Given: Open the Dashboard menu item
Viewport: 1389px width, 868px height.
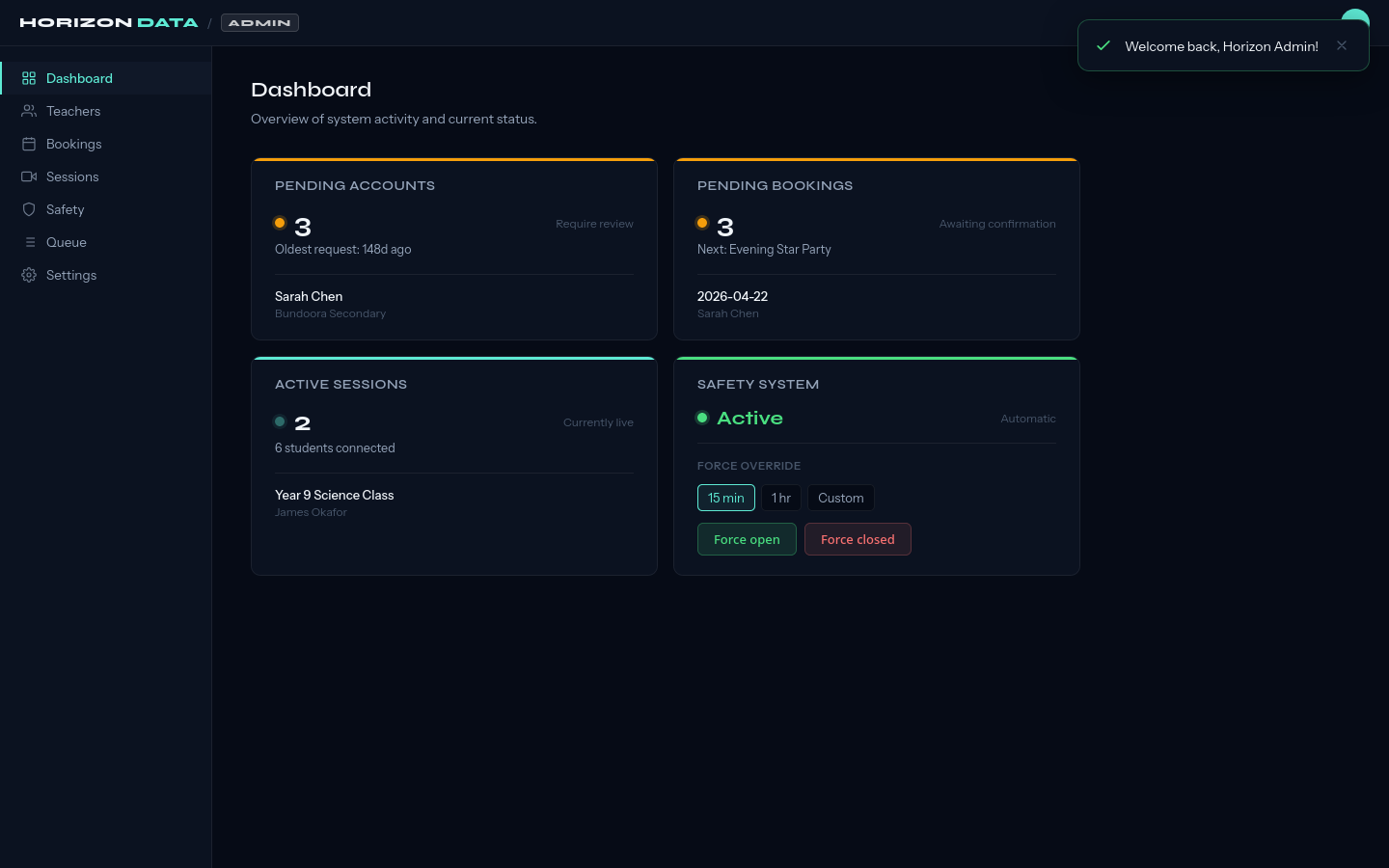Looking at the screenshot, I should point(106,78).
